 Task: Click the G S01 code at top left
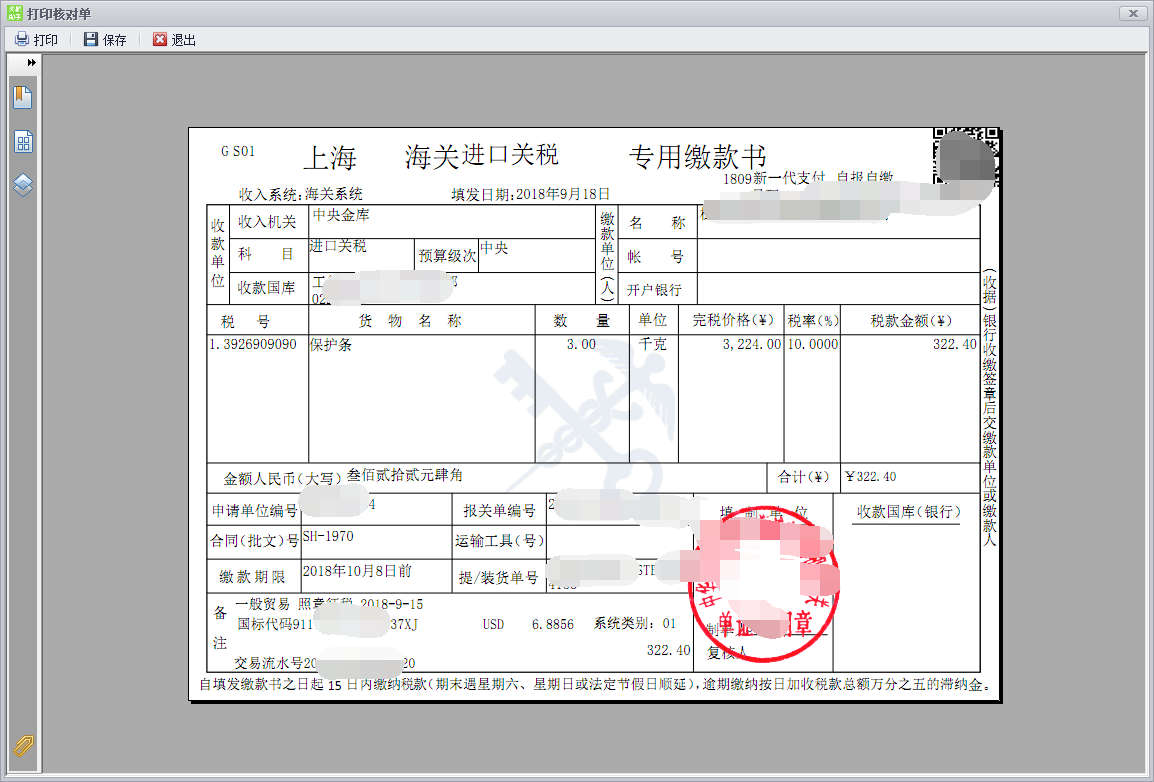238,151
